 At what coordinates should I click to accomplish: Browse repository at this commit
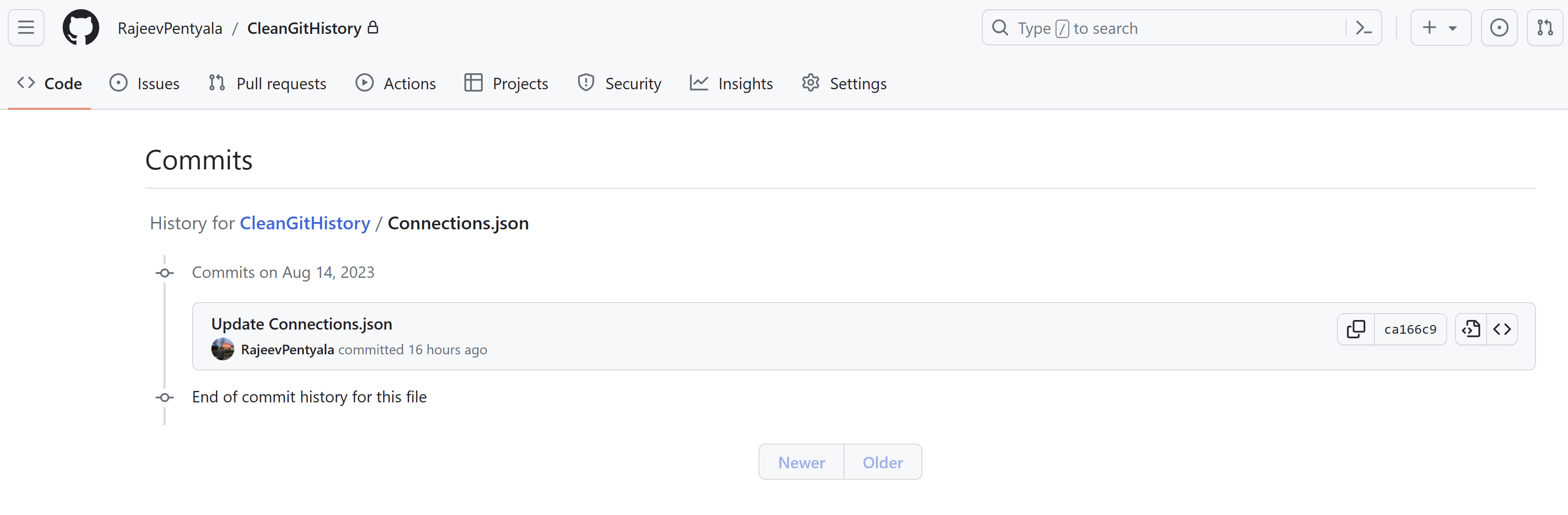tap(1502, 329)
